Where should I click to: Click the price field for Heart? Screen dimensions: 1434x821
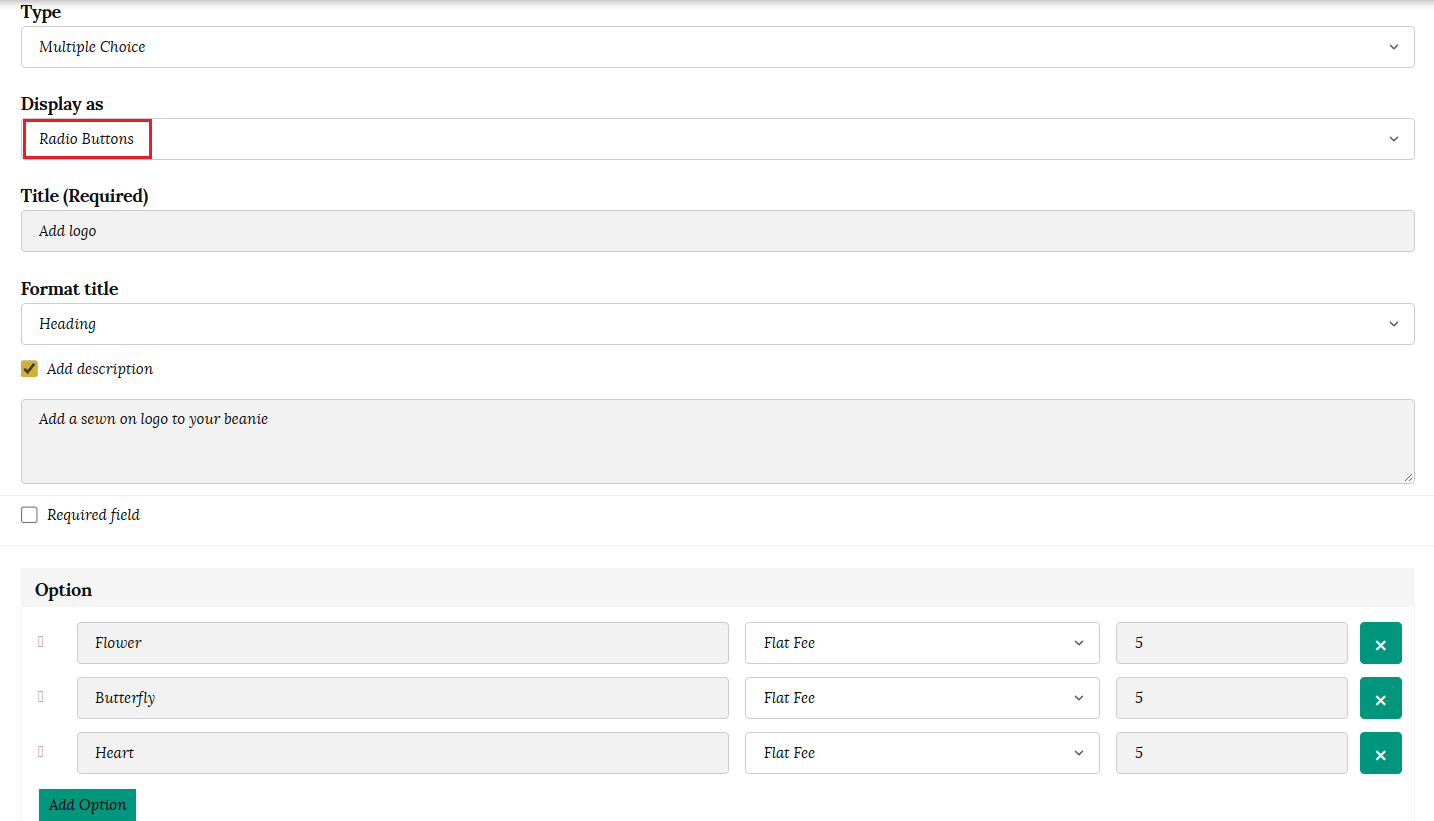(x=1232, y=753)
